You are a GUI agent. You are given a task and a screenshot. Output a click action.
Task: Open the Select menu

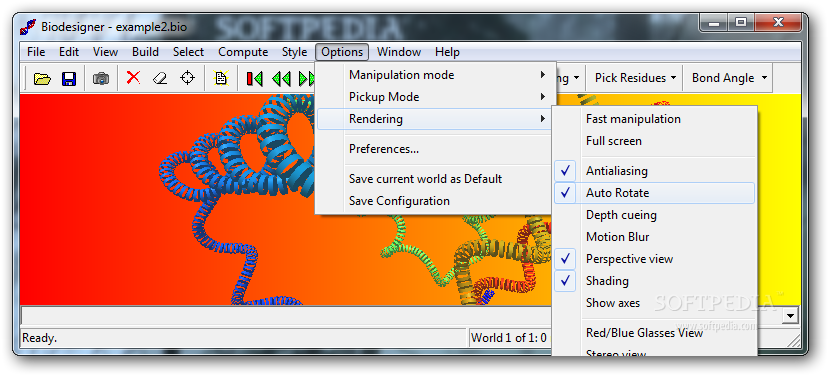[x=188, y=52]
